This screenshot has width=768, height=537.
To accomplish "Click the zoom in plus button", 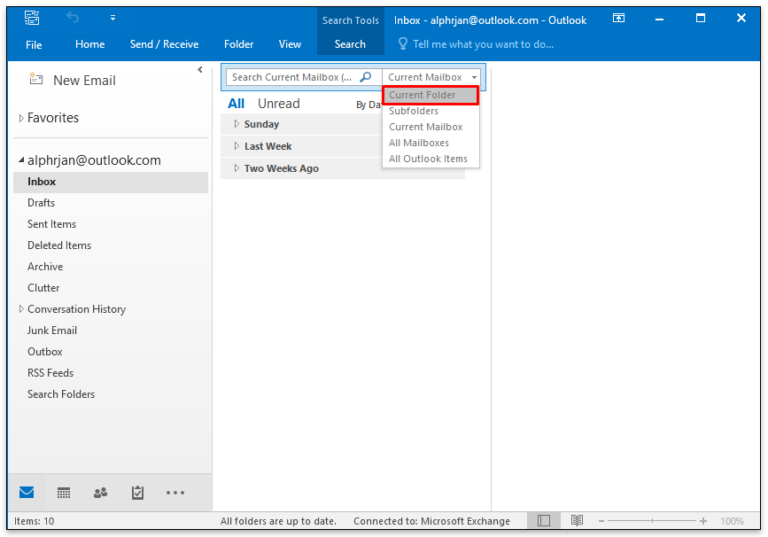I will point(703,521).
